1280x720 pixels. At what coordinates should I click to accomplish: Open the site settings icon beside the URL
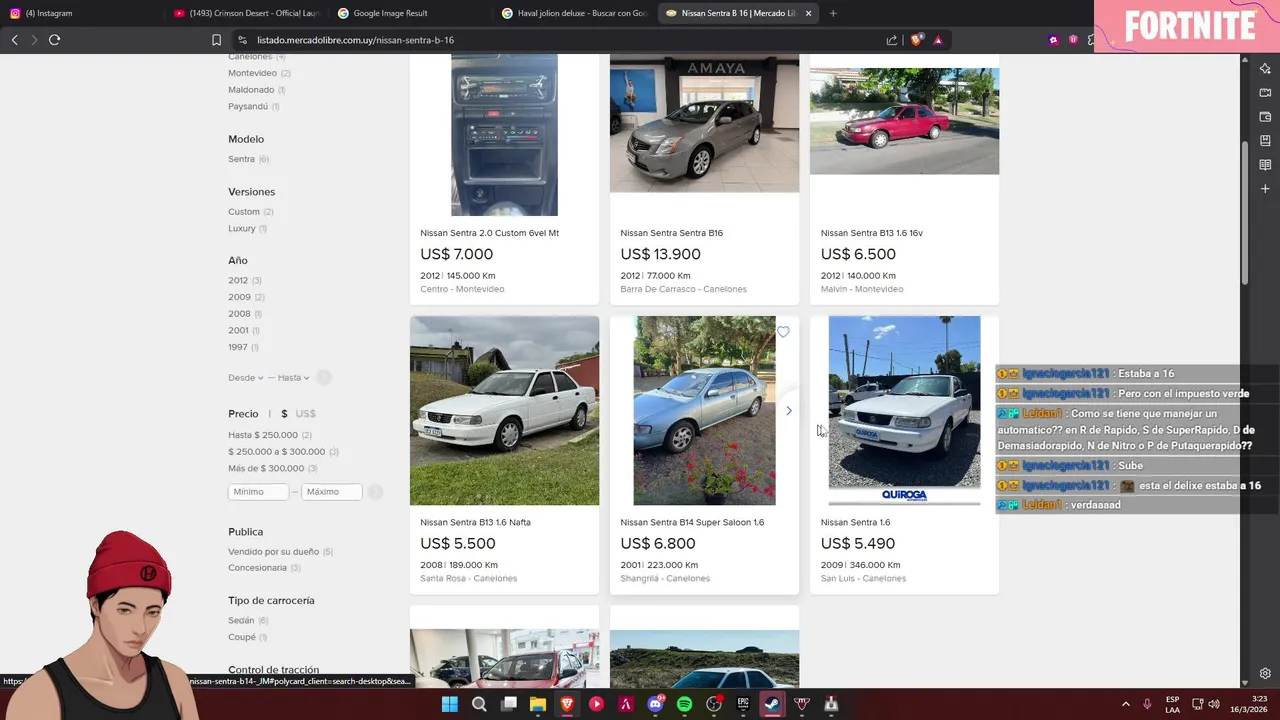[242, 40]
